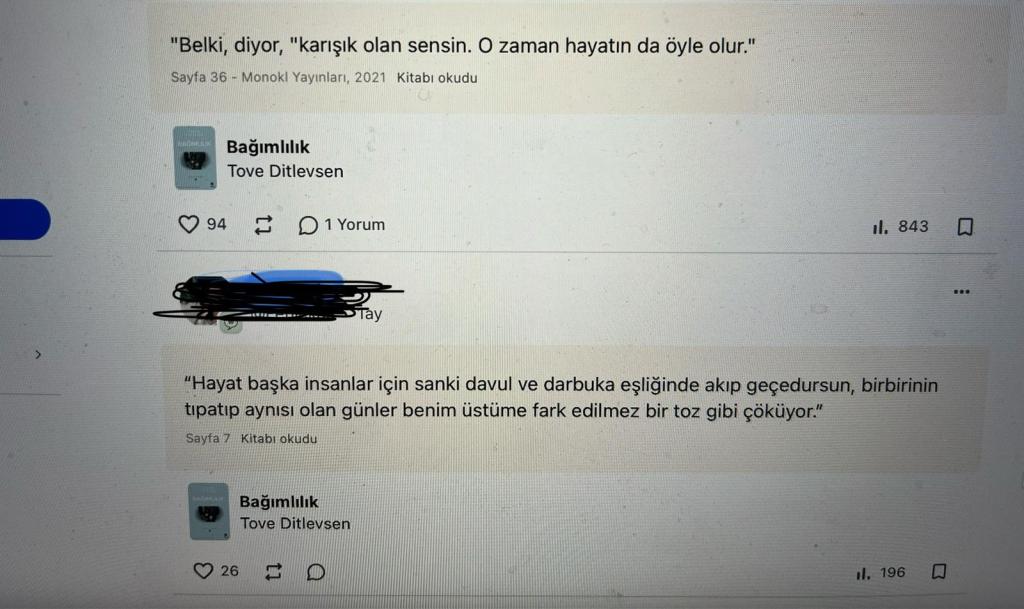The image size is (1024, 609).
Task: Open the first Bağımlılık book cover
Action: 195,158
